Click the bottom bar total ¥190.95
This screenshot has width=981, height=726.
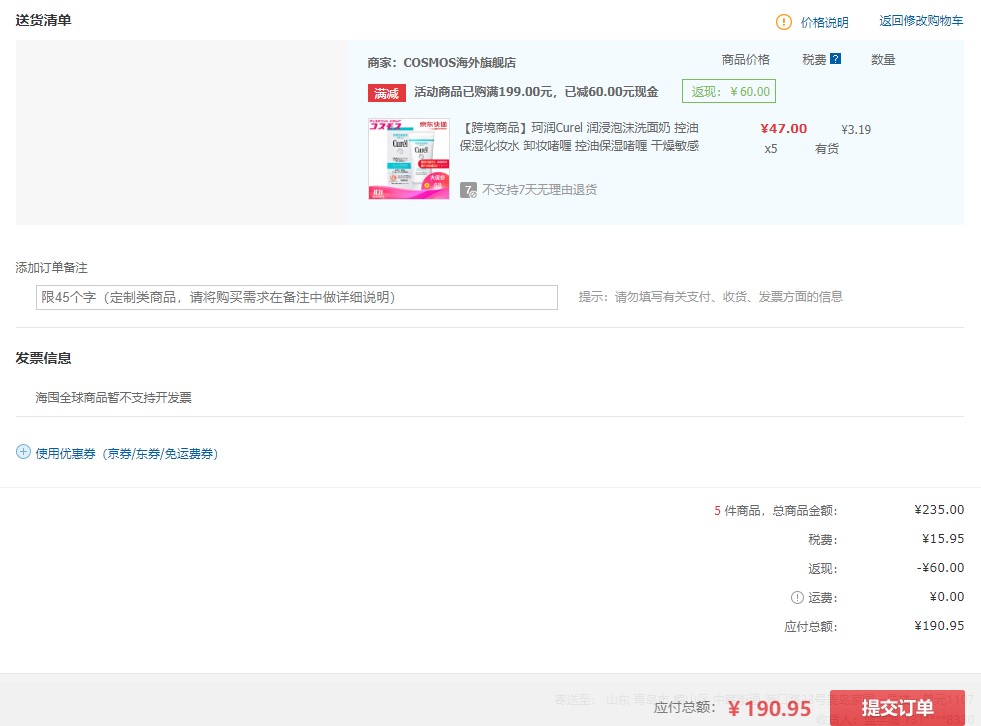click(770, 708)
